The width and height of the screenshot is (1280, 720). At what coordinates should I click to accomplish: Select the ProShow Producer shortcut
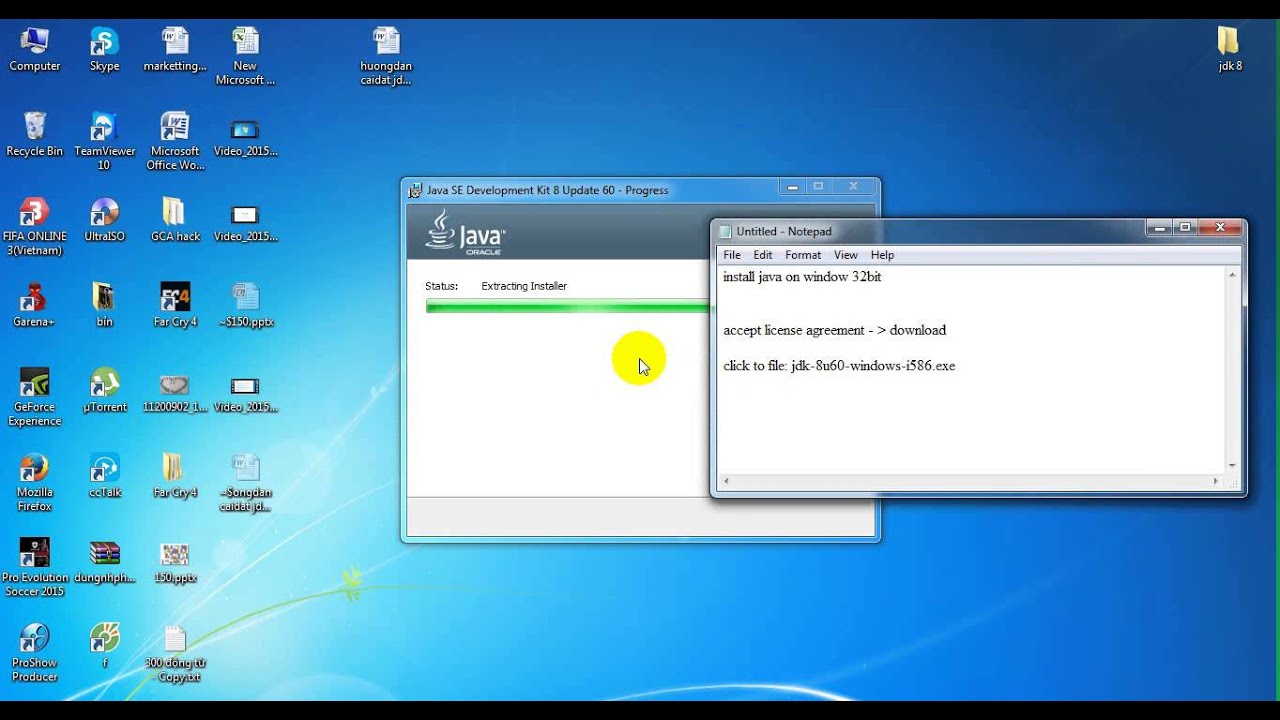click(35, 653)
